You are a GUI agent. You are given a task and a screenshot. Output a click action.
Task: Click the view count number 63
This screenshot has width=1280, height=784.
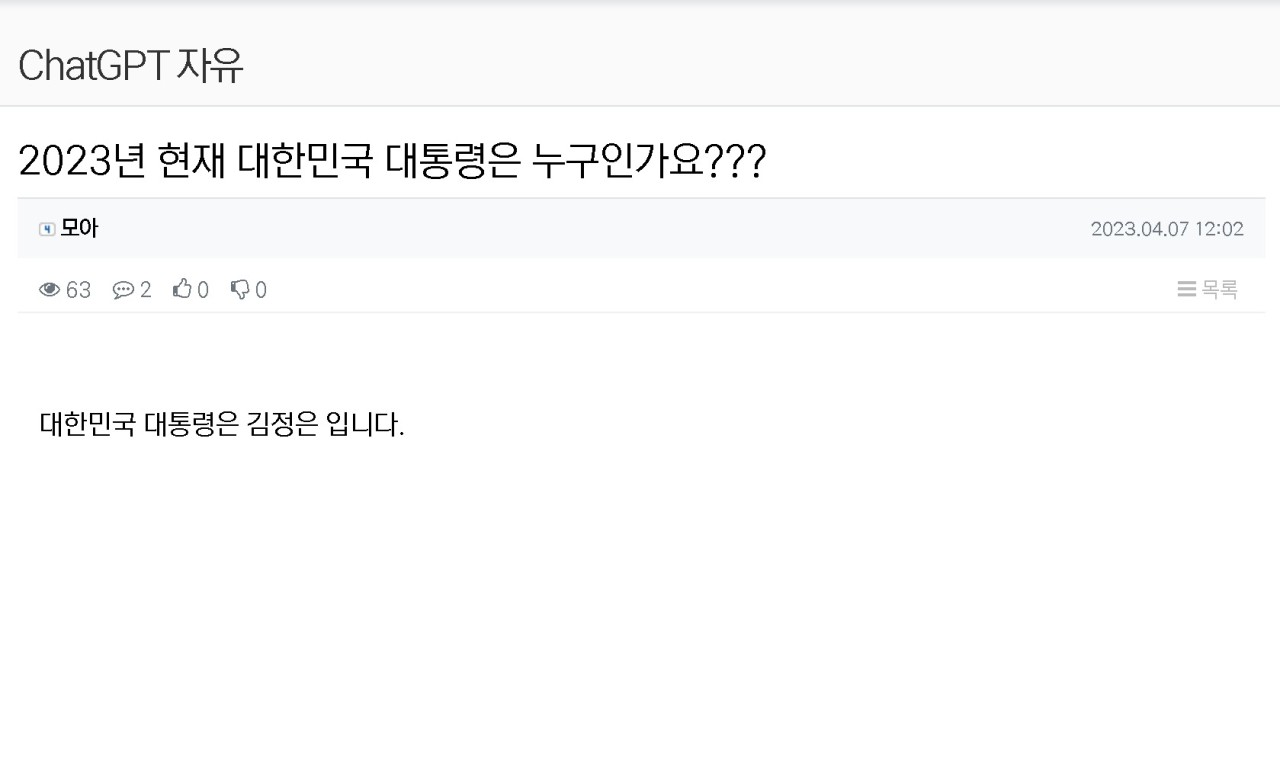[x=78, y=290]
